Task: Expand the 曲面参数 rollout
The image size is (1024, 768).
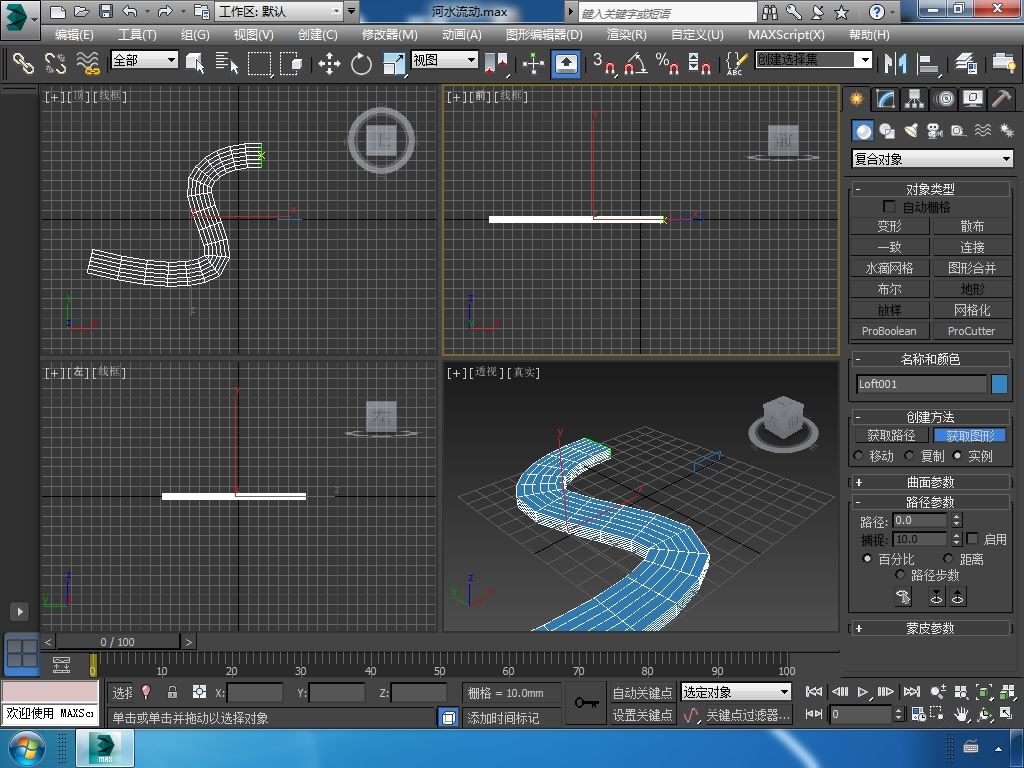Action: coord(930,482)
